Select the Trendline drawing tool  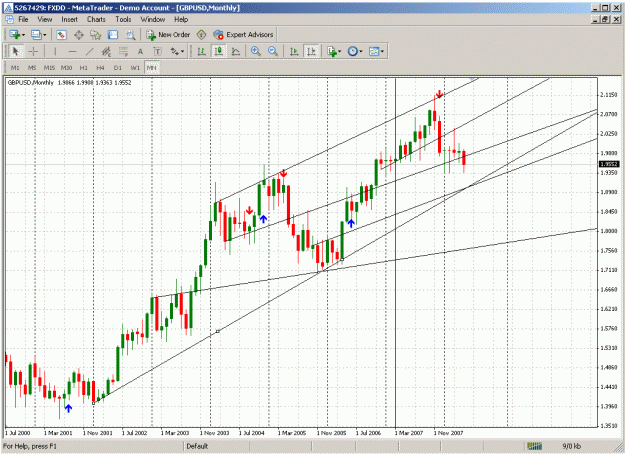pyautogui.click(x=89, y=51)
